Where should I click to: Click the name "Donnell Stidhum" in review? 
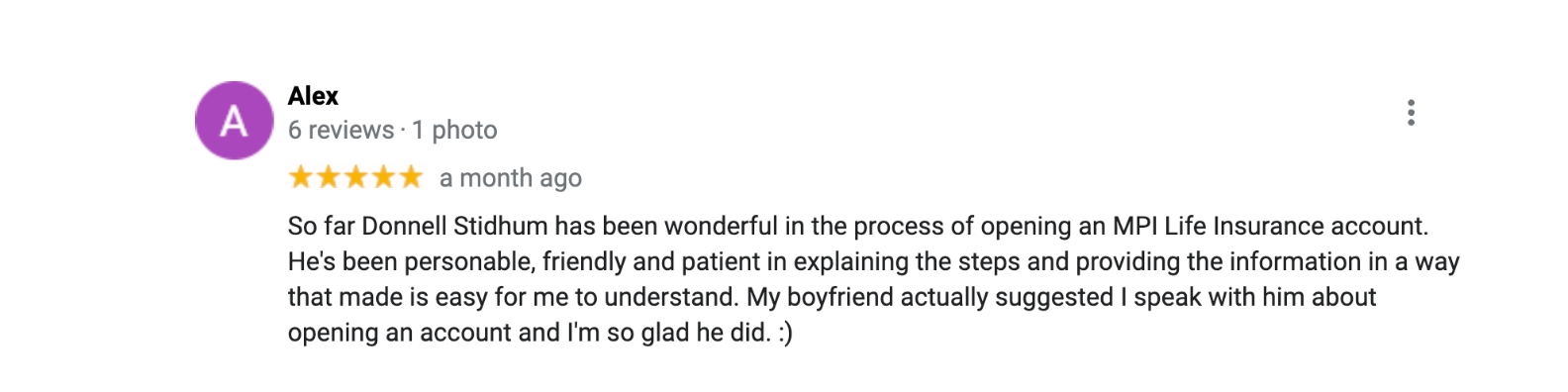tap(454, 226)
